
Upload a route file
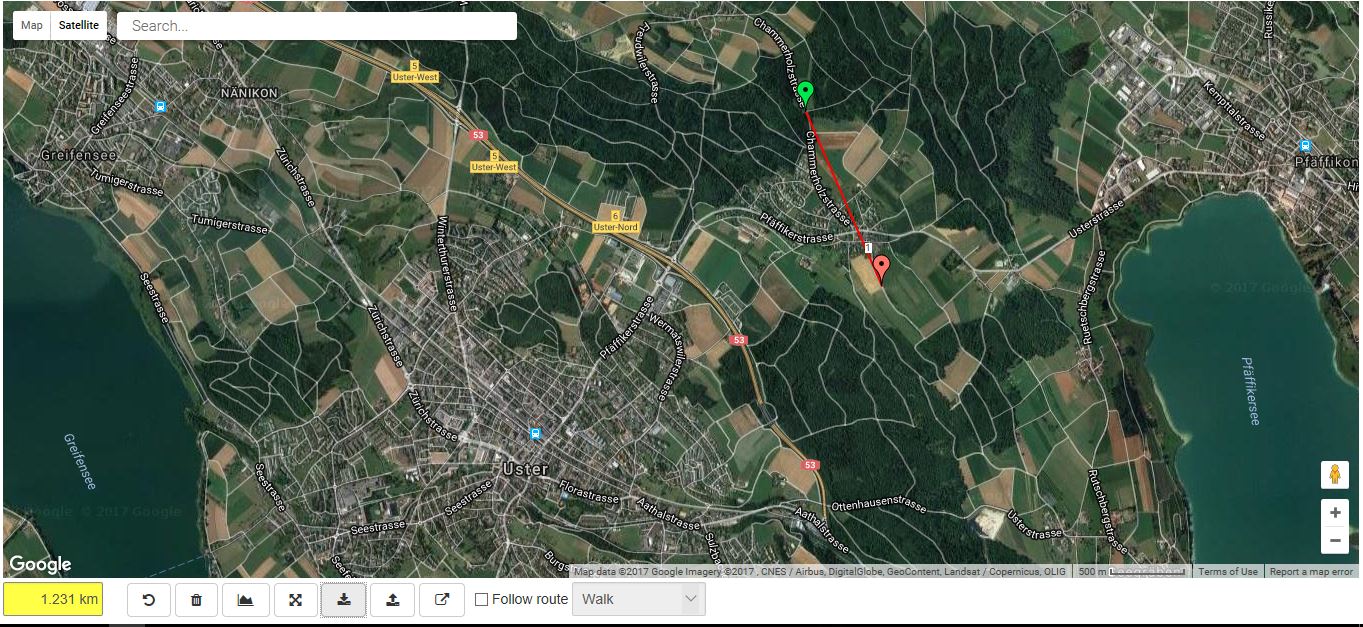(x=393, y=600)
